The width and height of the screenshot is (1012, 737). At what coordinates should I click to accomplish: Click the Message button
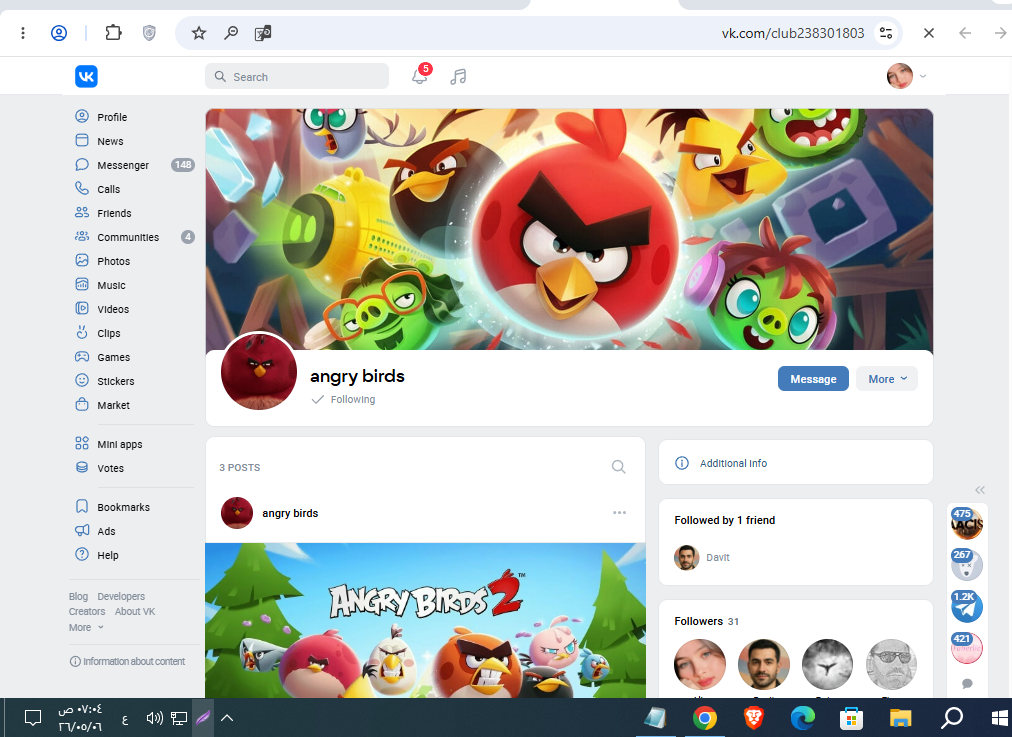coord(813,379)
